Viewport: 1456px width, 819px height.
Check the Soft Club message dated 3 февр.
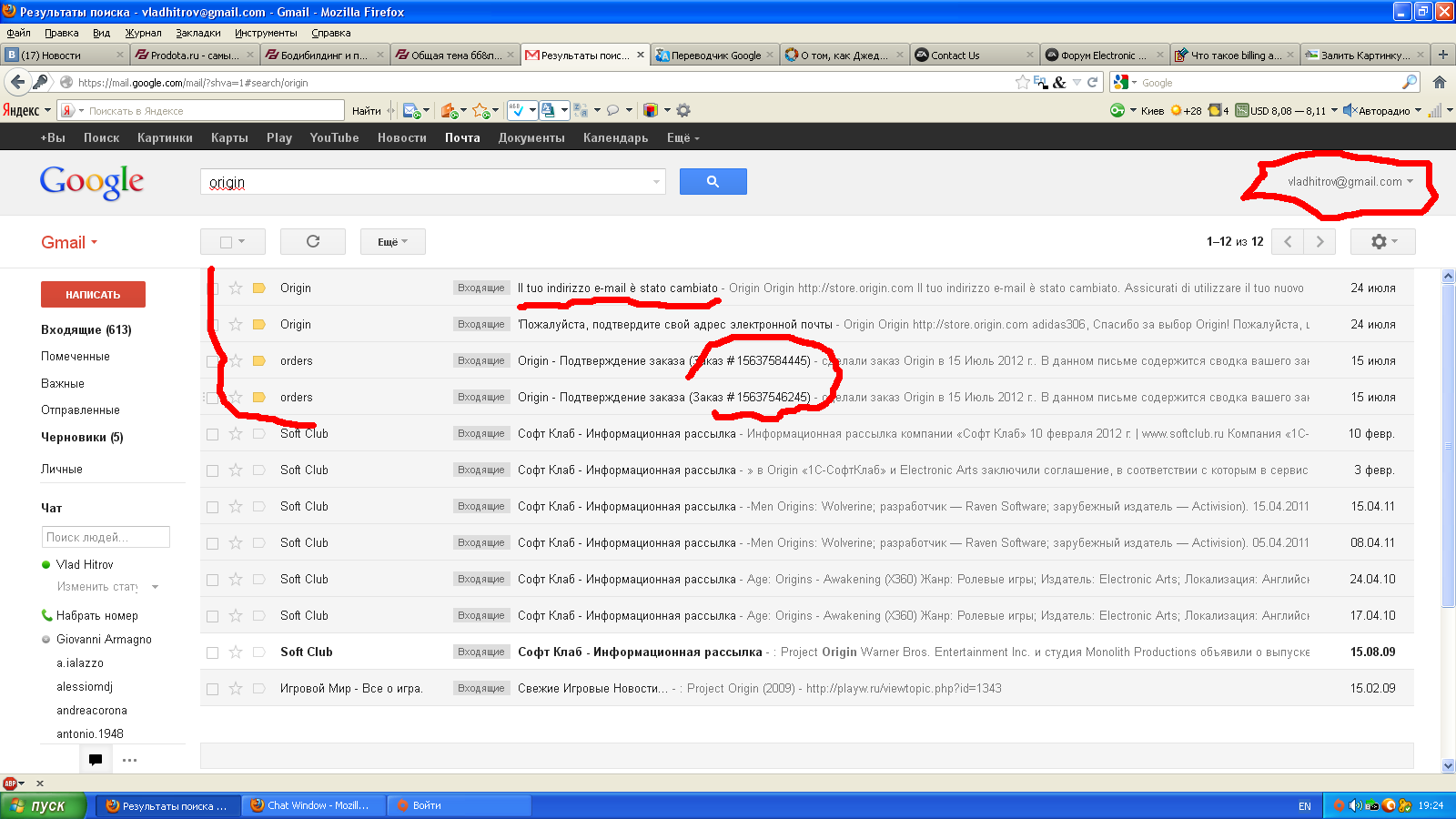click(x=212, y=470)
